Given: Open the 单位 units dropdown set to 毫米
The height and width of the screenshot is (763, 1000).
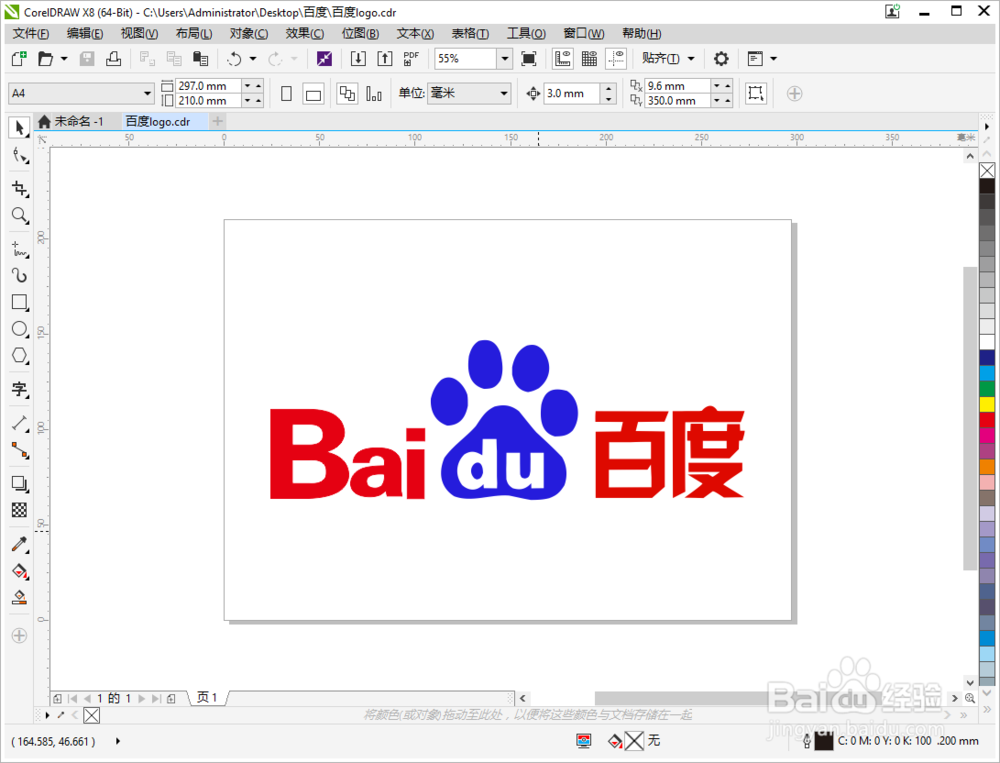Looking at the screenshot, I should tap(502, 93).
